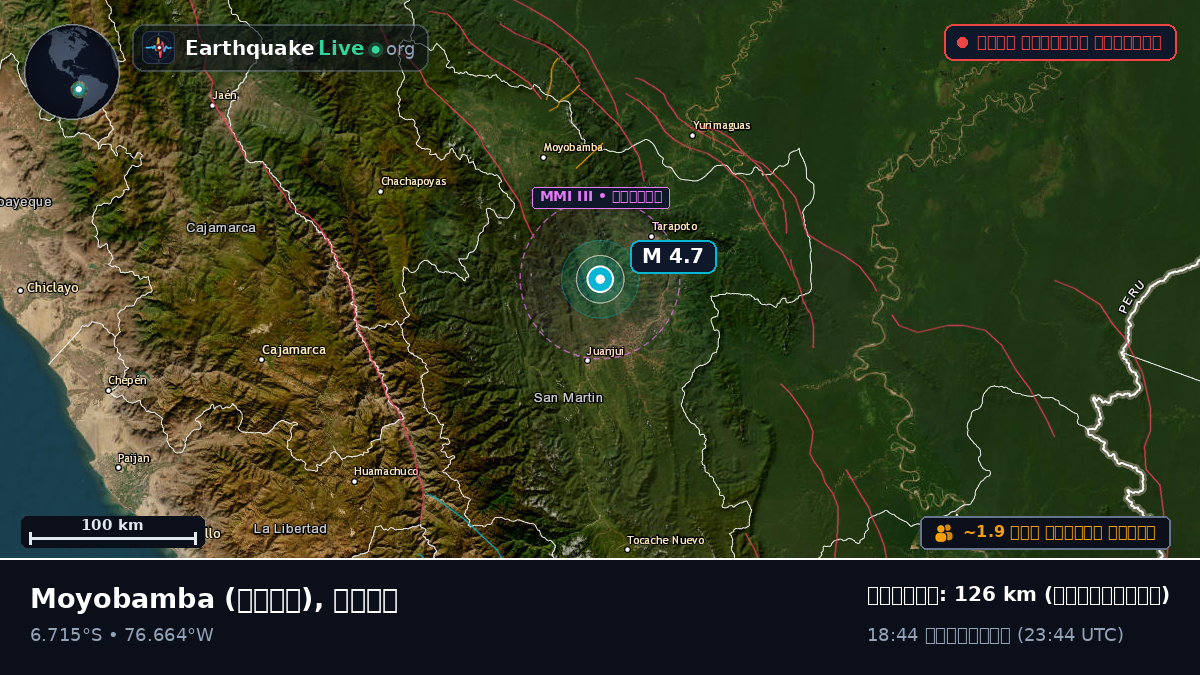
Task: Click the coordinates 6.715°S • 76.664°W
Action: point(122,635)
